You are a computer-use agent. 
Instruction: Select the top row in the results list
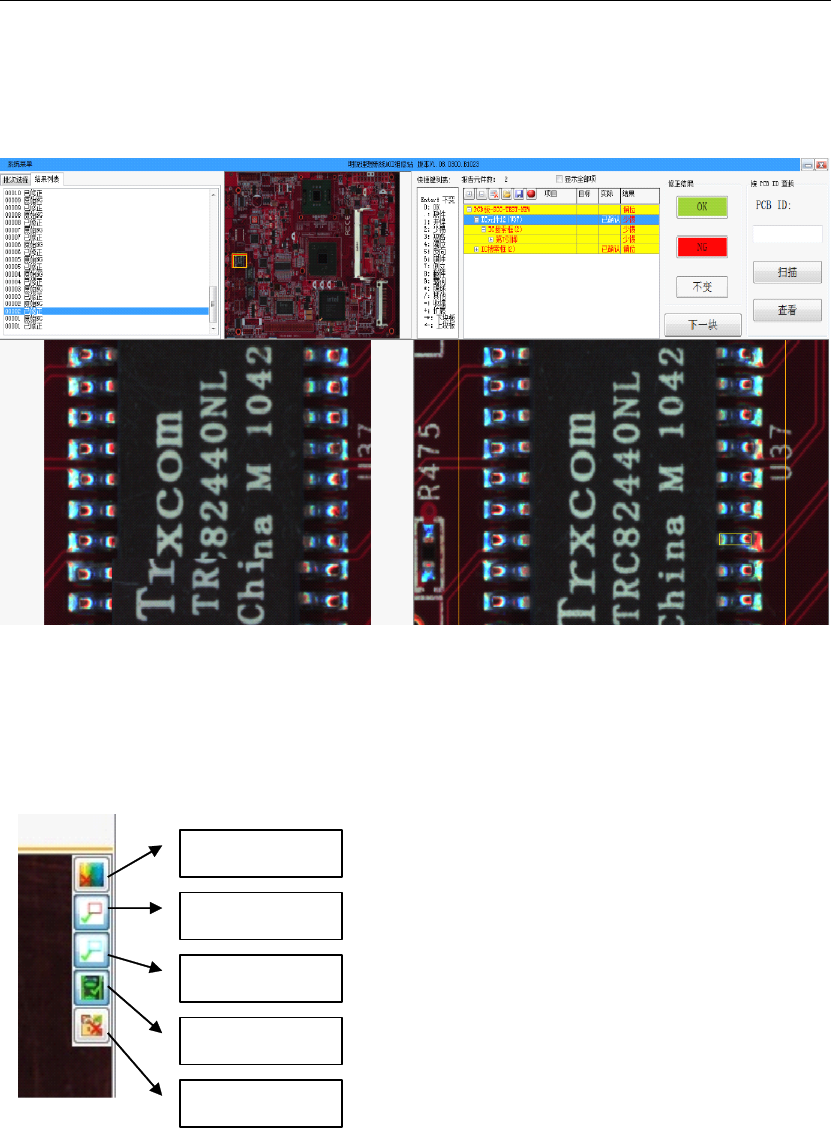click(x=106, y=193)
